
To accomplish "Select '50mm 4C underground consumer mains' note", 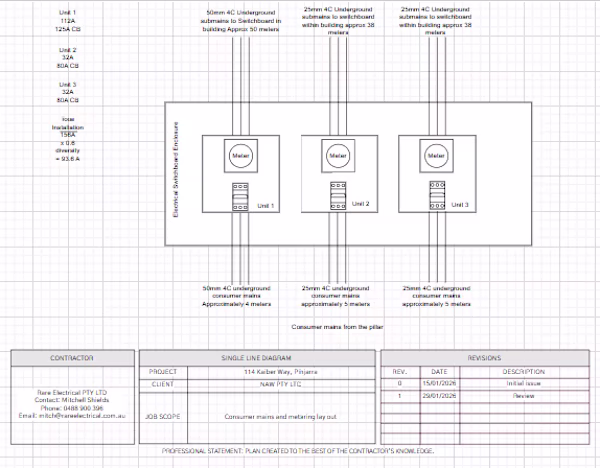I will [x=236, y=296].
